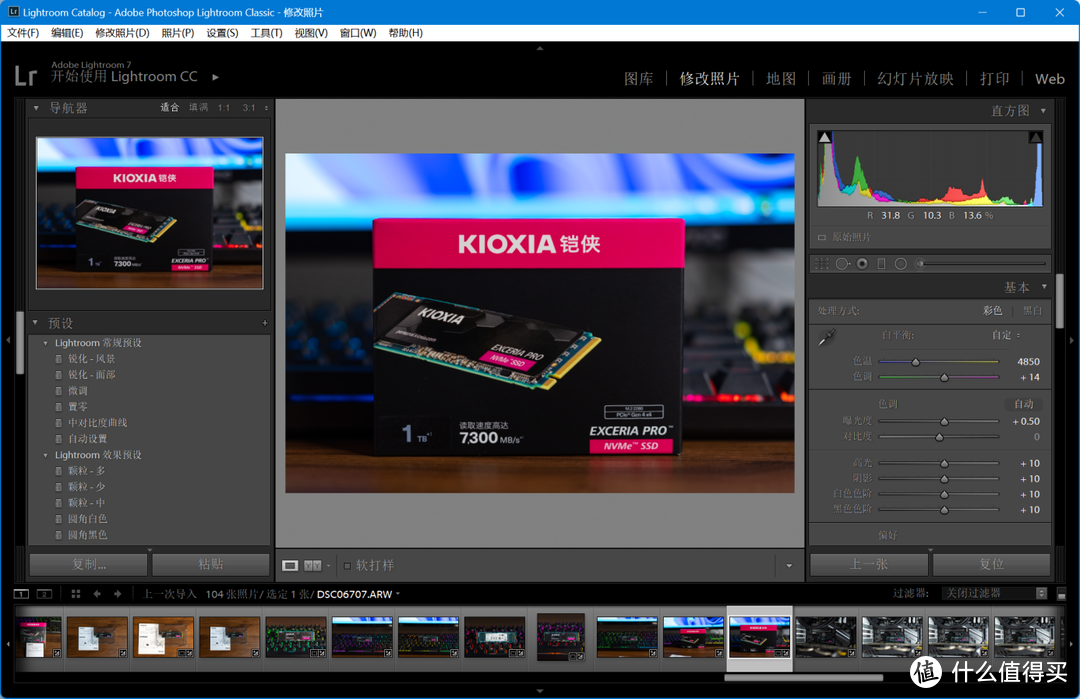Select the Adjustment Brush tool
Viewport: 1080px width, 699px height.
[920, 263]
